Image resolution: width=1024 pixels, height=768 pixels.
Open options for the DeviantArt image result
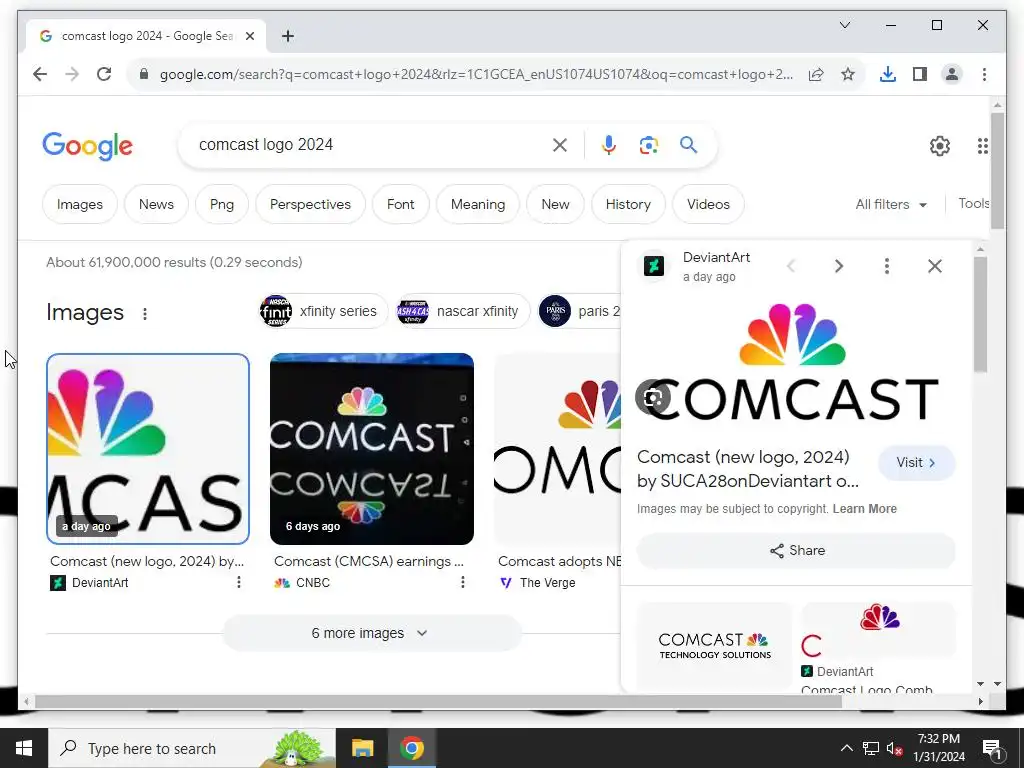click(x=239, y=582)
